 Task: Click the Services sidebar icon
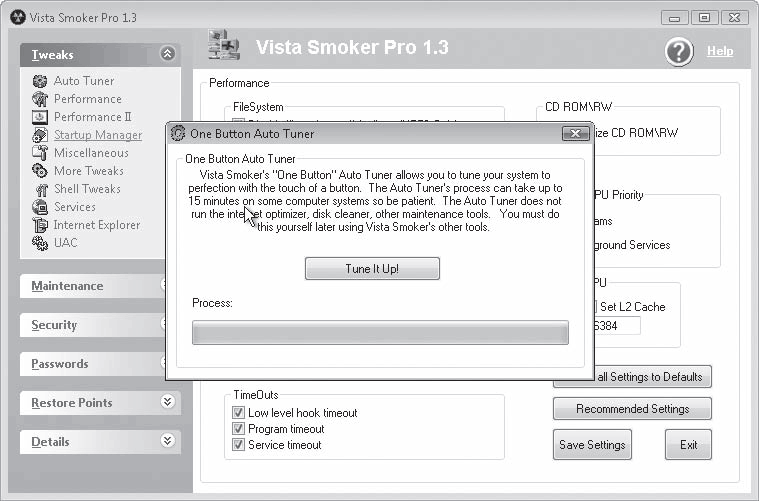click(40, 207)
